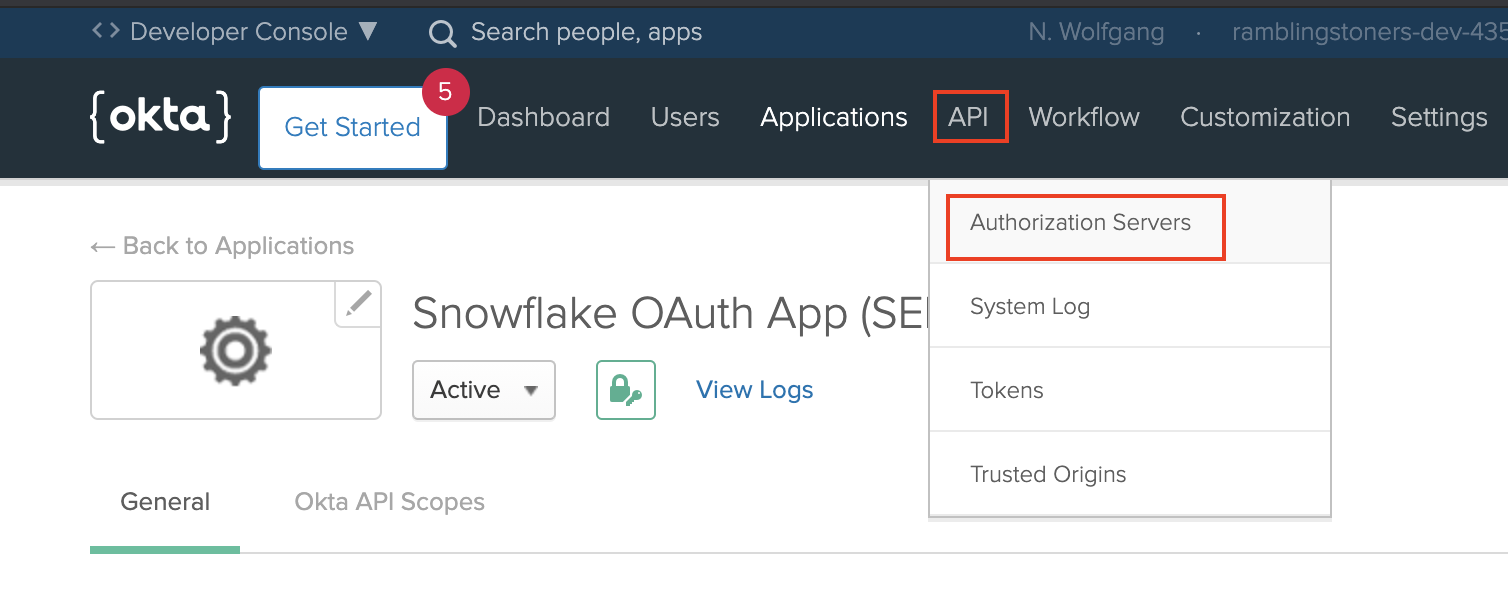The image size is (1508, 606).
Task: Click the Search people, apps input field
Action: click(x=588, y=31)
